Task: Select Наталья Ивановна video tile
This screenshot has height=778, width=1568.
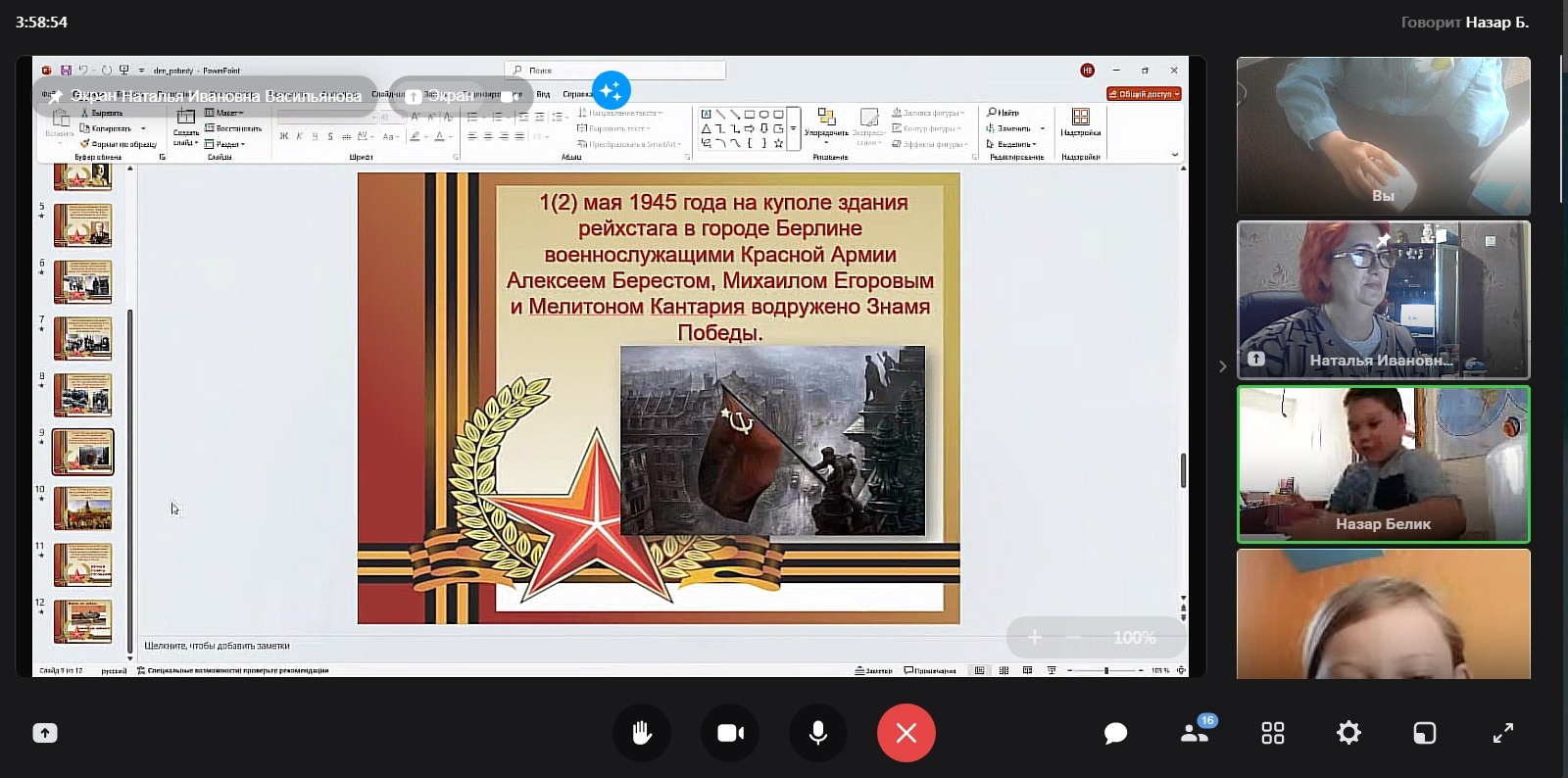Action: pos(1383,300)
